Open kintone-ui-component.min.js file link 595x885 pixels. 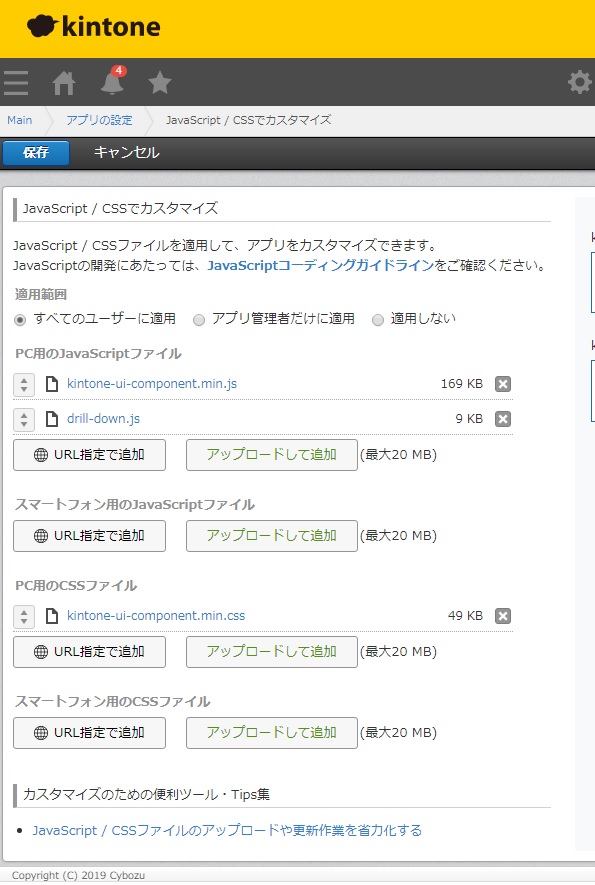pyautogui.click(x=152, y=384)
